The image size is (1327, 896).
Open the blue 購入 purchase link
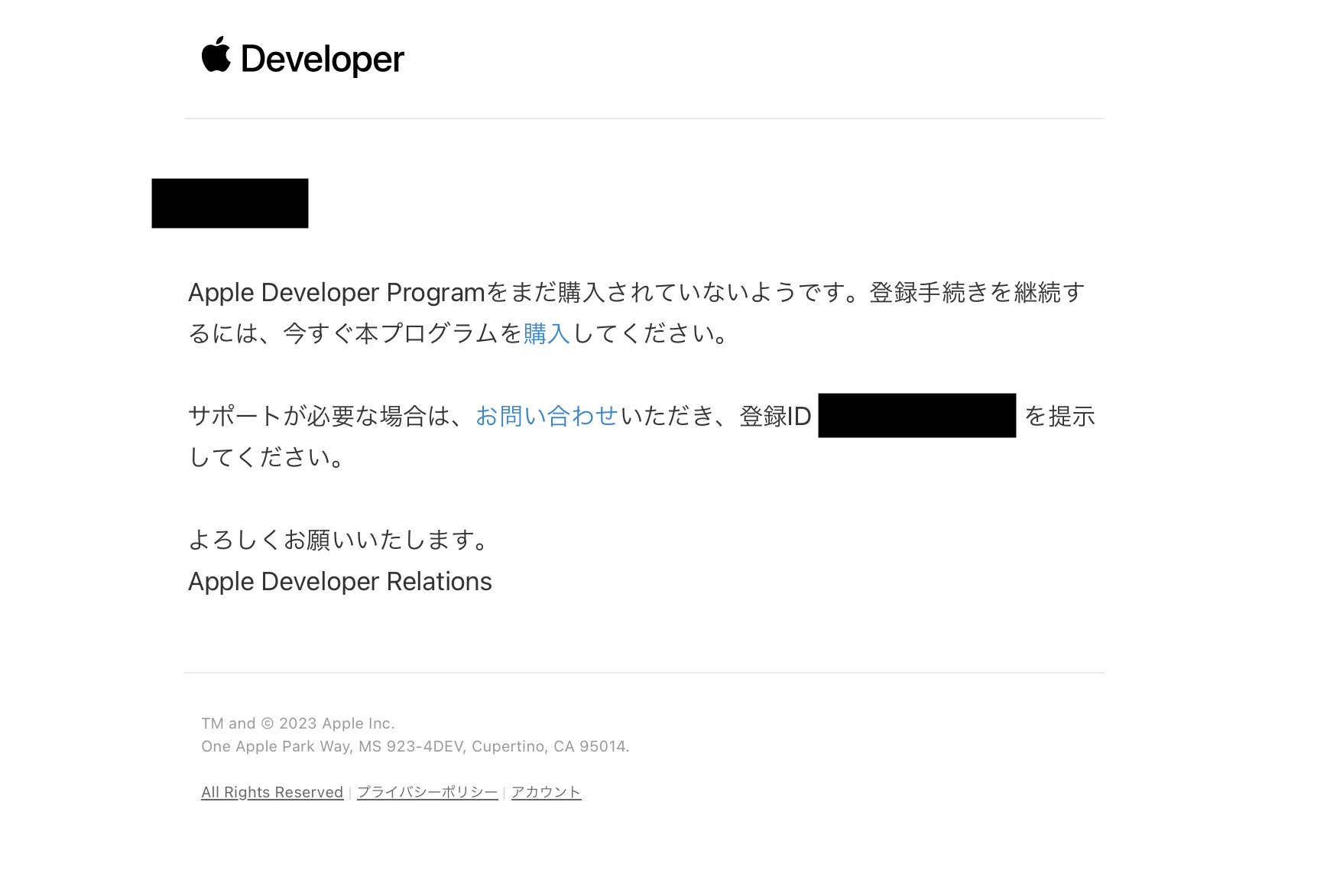click(547, 333)
